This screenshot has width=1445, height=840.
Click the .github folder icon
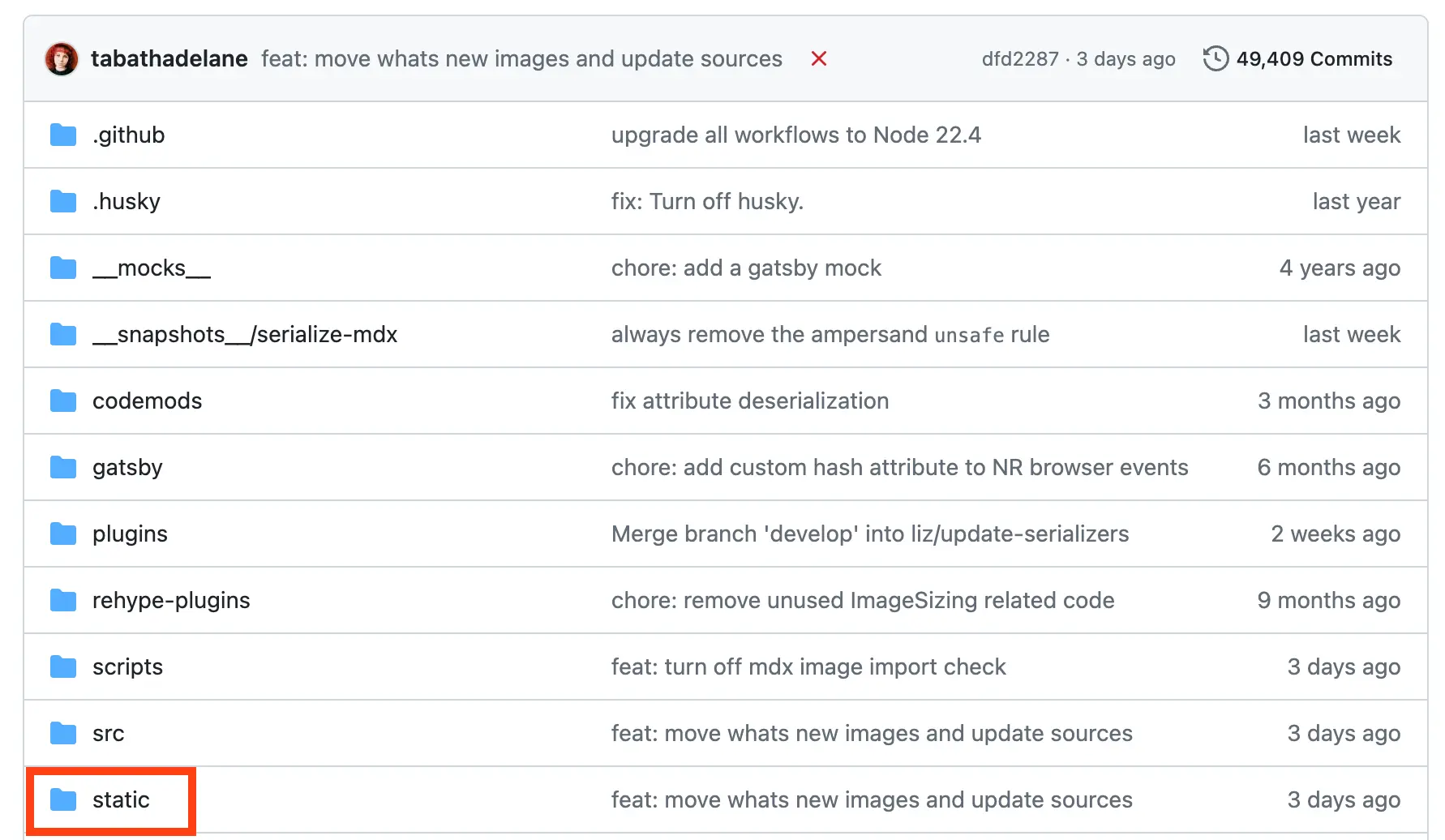63,135
